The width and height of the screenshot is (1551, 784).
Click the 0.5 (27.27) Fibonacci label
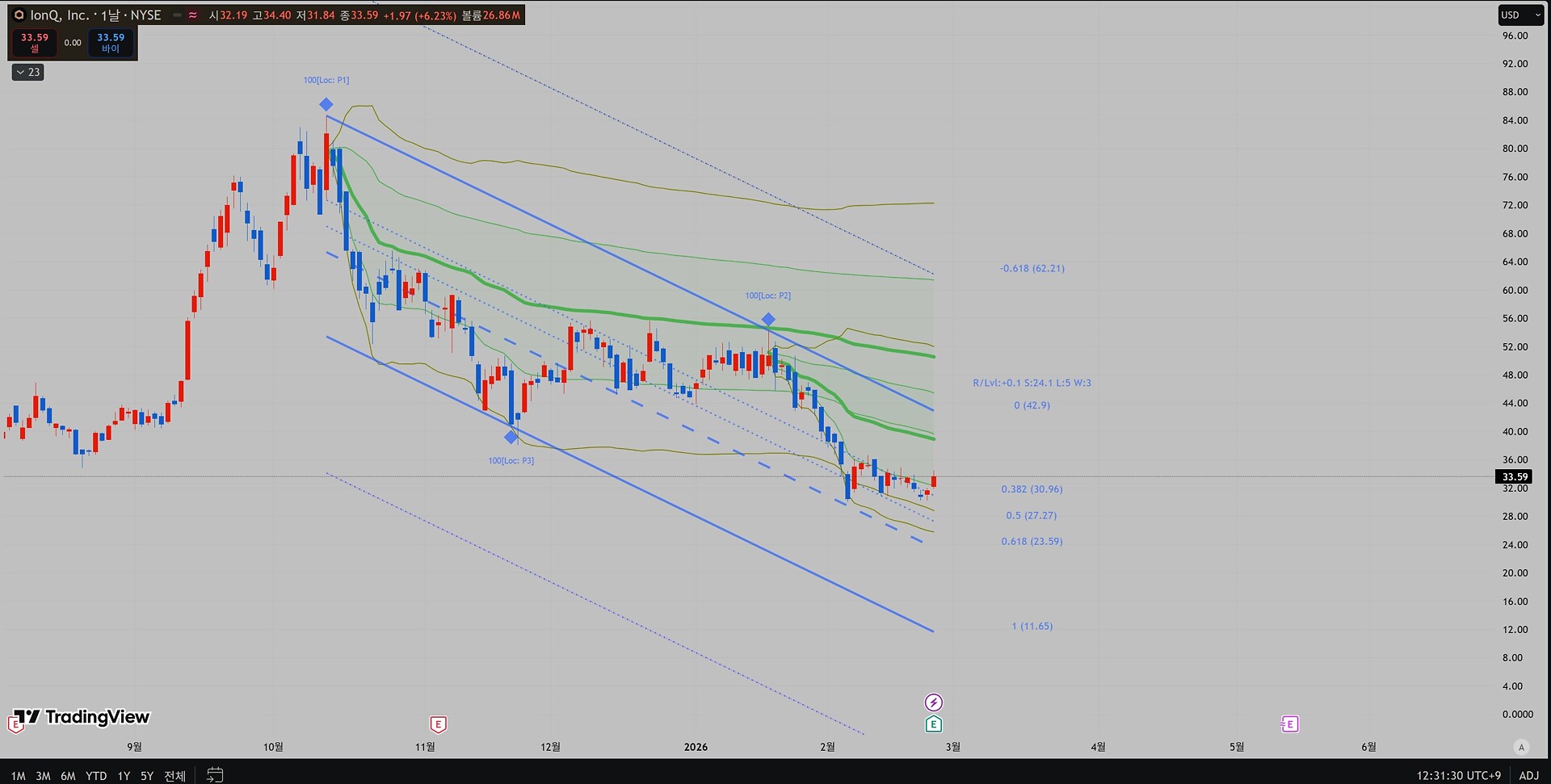coord(1031,515)
